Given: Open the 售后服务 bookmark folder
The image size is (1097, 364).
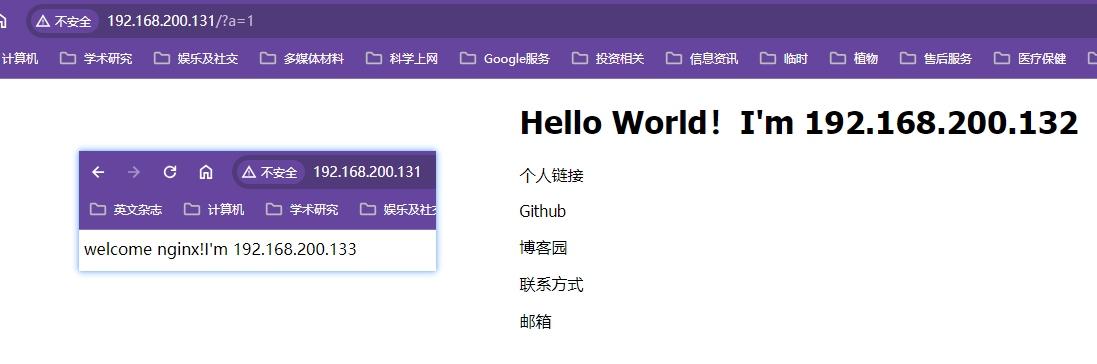Looking at the screenshot, I should [x=935, y=59].
